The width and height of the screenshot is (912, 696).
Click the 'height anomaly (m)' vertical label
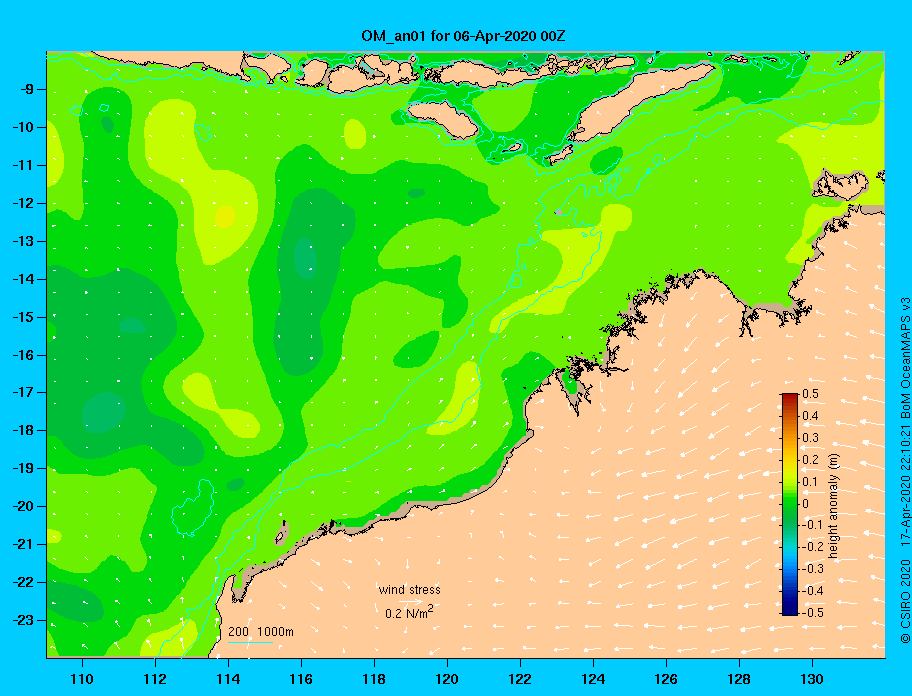pos(834,506)
